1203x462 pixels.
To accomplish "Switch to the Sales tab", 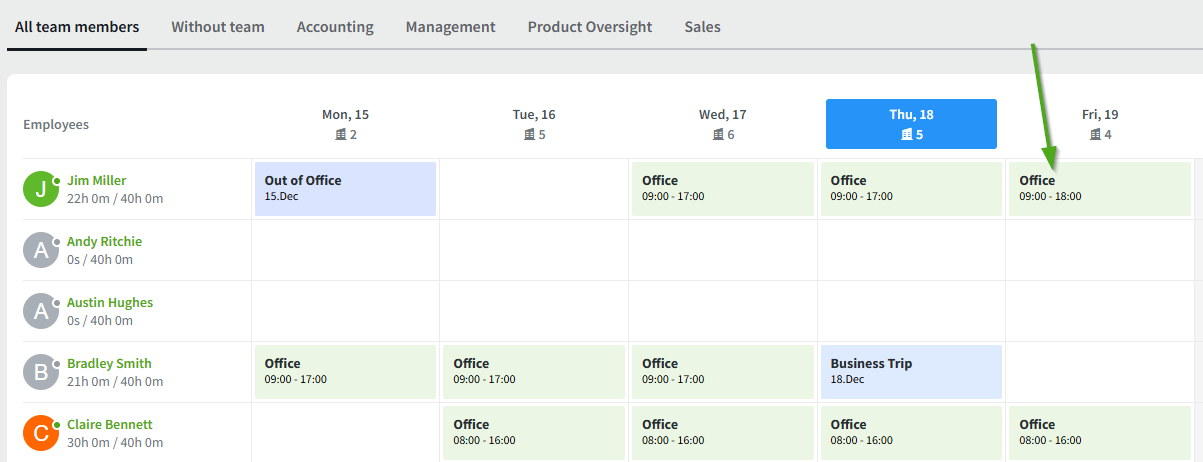I will tap(702, 27).
